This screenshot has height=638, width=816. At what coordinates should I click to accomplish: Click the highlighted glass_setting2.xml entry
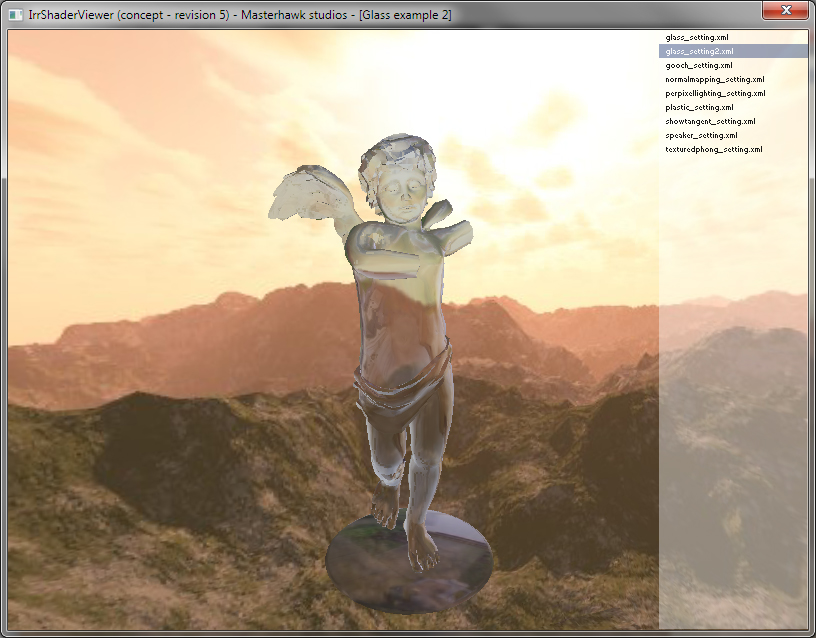(x=700, y=51)
